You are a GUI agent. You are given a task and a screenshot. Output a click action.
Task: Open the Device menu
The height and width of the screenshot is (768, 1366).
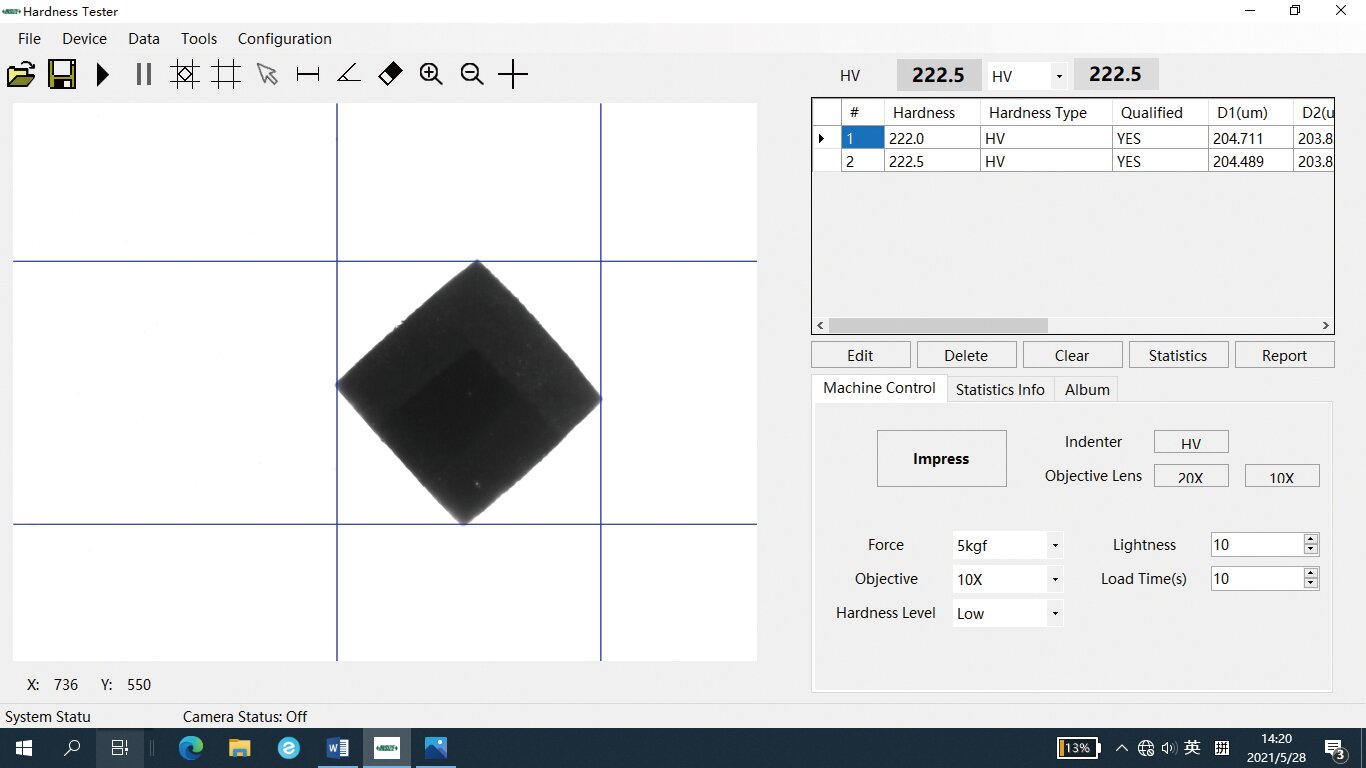tap(84, 39)
